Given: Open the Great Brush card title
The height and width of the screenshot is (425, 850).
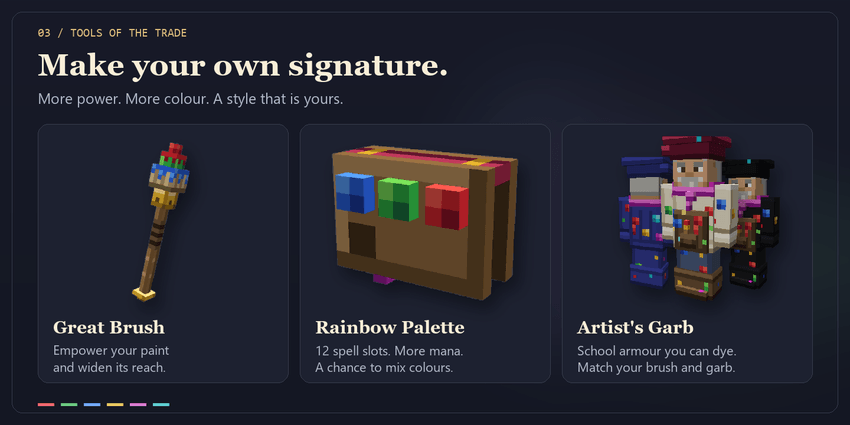Looking at the screenshot, I should coord(109,327).
